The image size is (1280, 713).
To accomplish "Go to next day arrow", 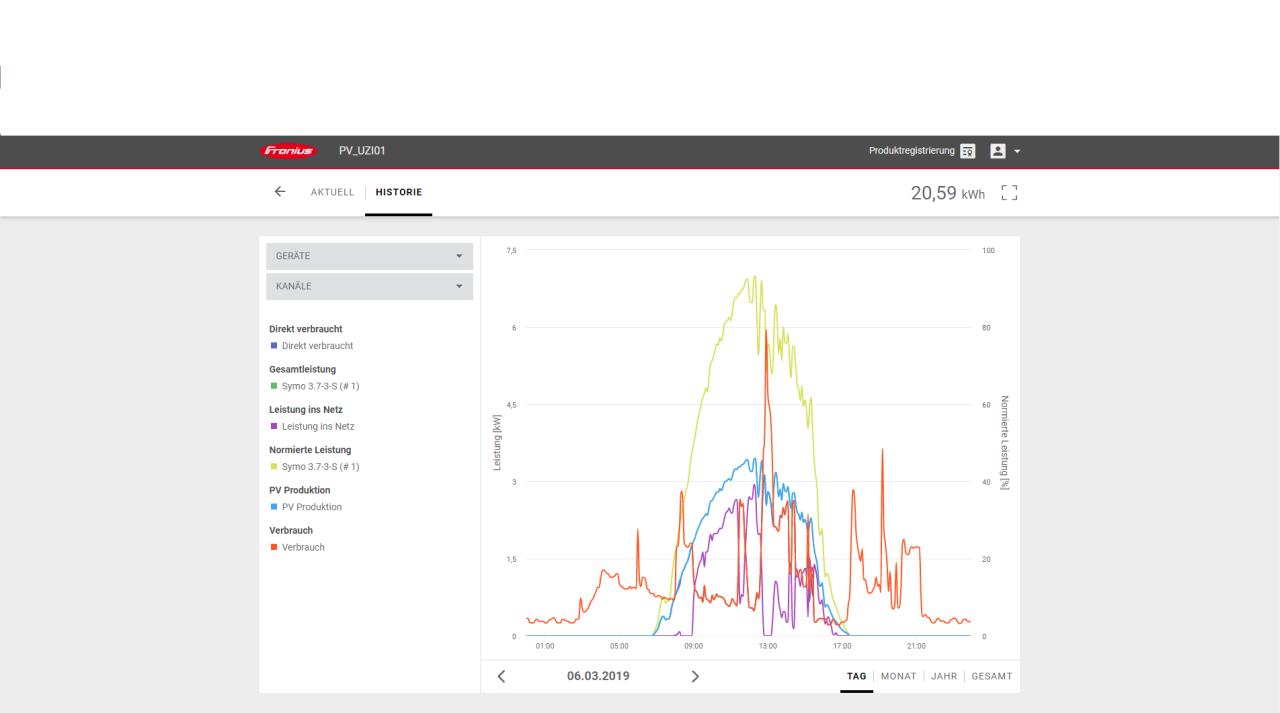I will 695,676.
